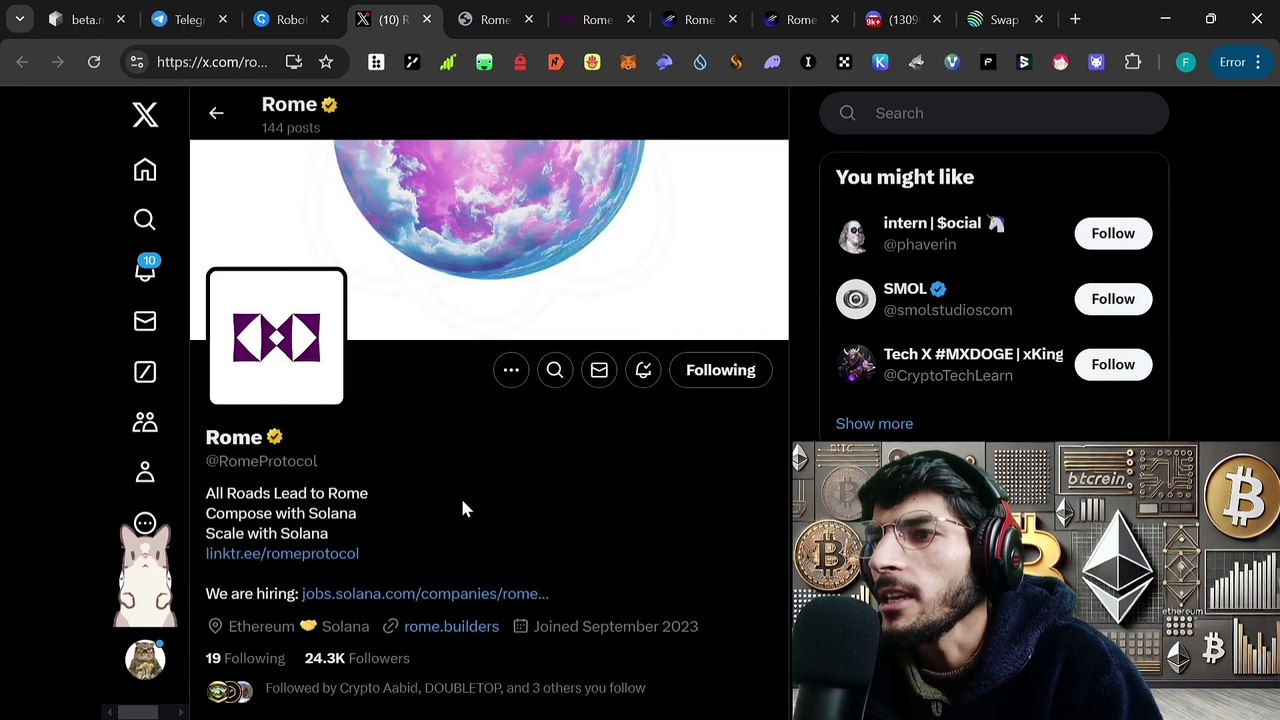The width and height of the screenshot is (1280, 720).
Task: Click the horizontal scrollbar at page bottom
Action: pyautogui.click(x=139, y=712)
